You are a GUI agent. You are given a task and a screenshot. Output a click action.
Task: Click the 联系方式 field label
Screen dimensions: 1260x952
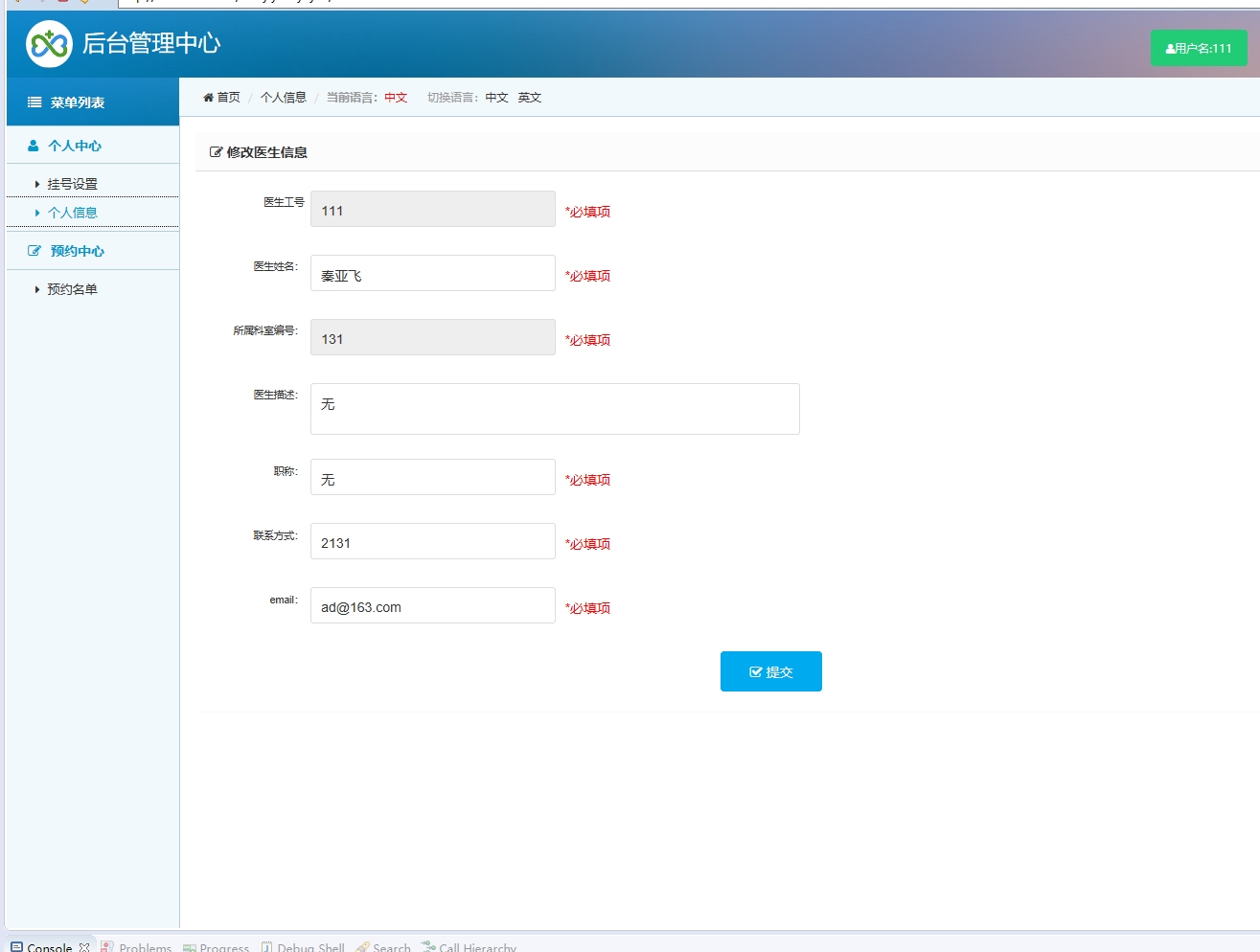276,535
